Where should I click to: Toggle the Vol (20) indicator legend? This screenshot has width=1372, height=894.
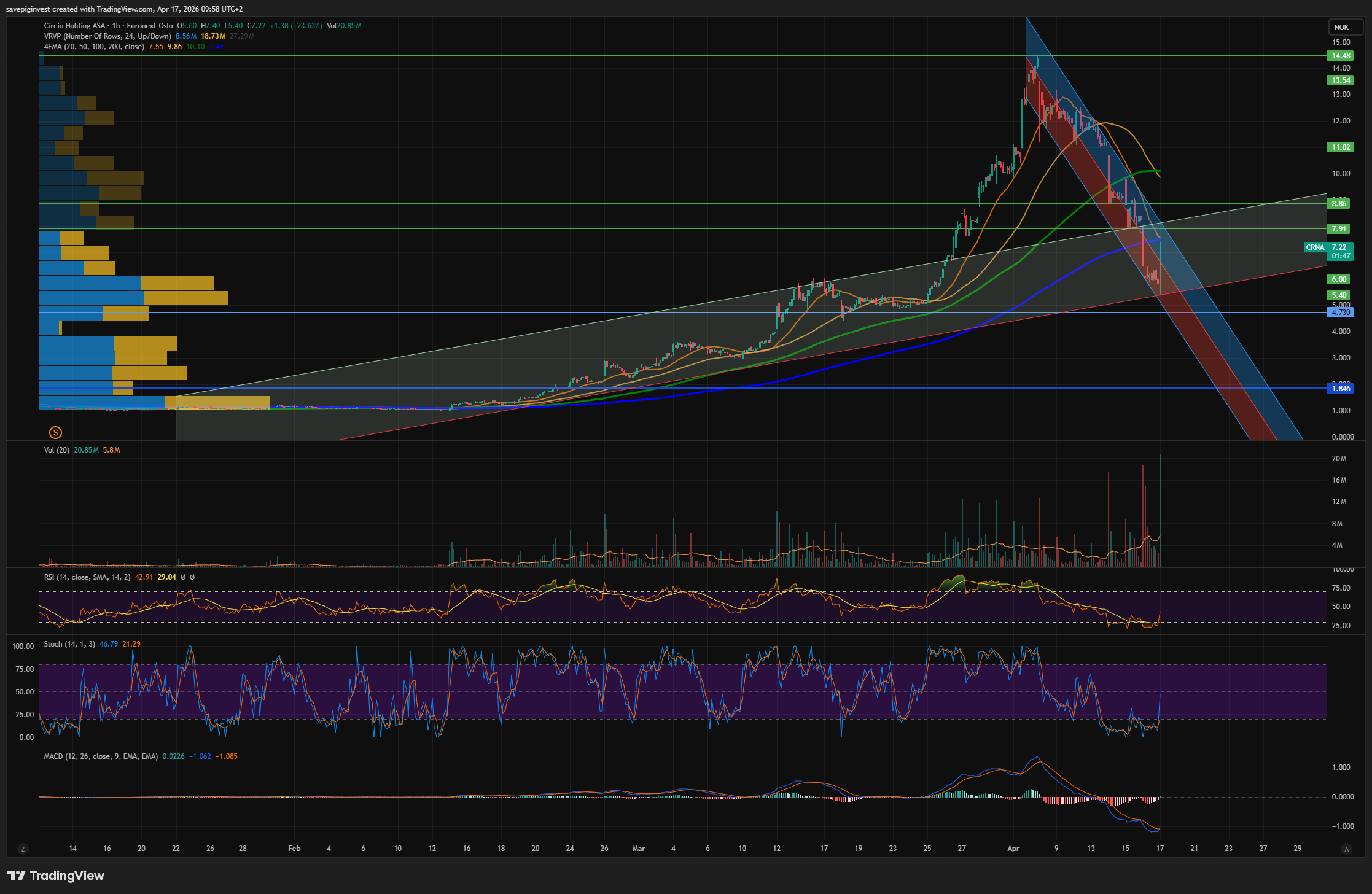pos(57,450)
